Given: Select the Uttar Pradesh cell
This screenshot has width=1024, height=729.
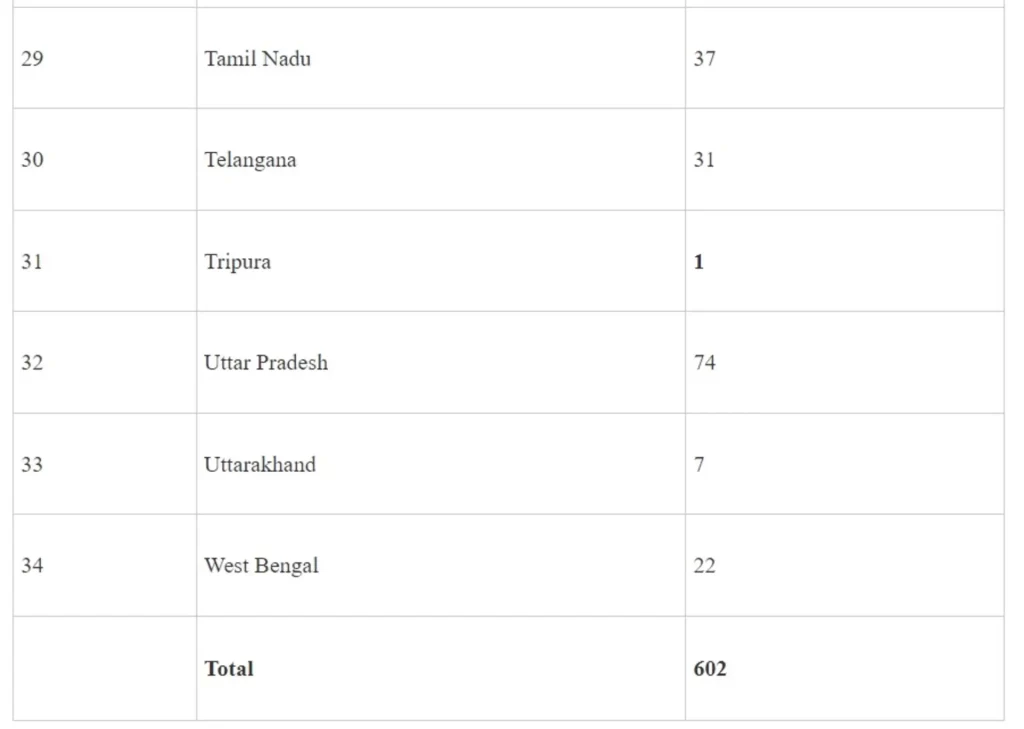Looking at the screenshot, I should pos(266,363).
